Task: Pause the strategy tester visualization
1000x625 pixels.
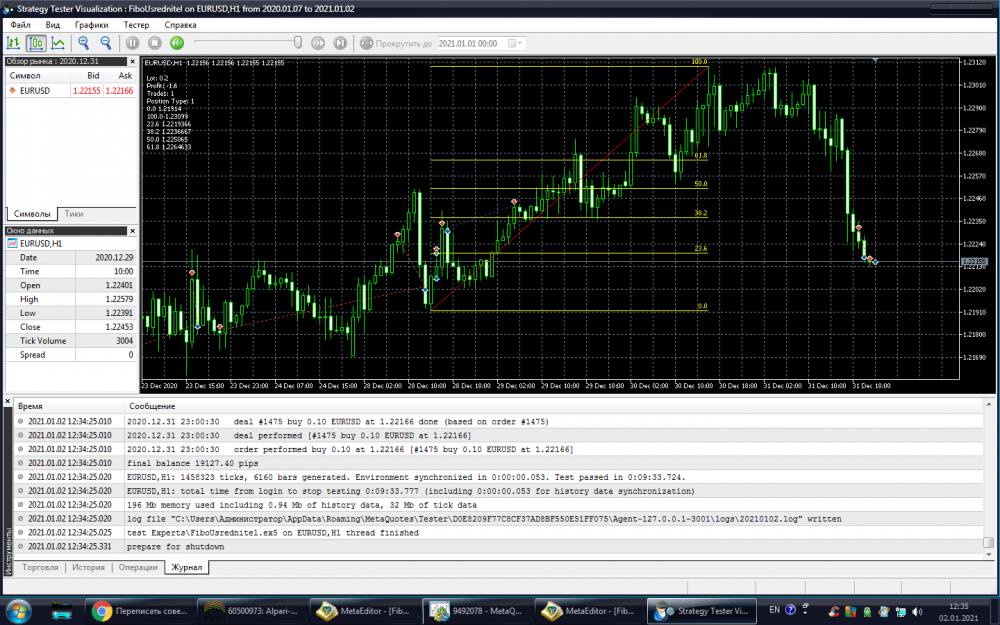Action: click(x=133, y=43)
